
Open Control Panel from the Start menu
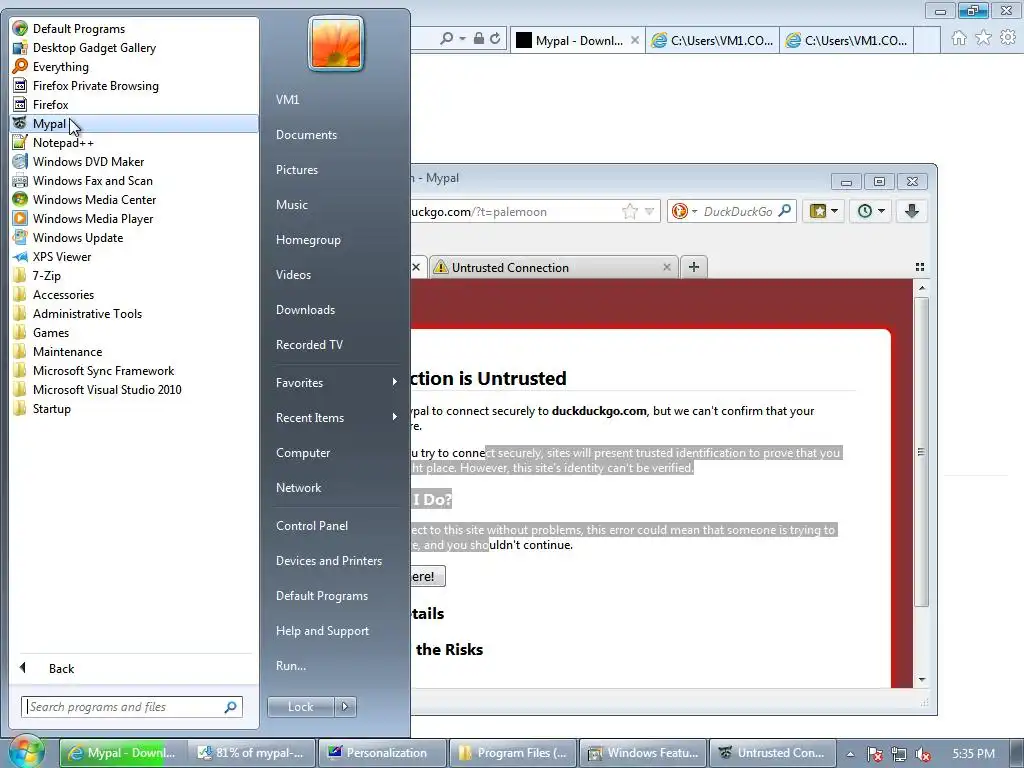click(336, 526)
